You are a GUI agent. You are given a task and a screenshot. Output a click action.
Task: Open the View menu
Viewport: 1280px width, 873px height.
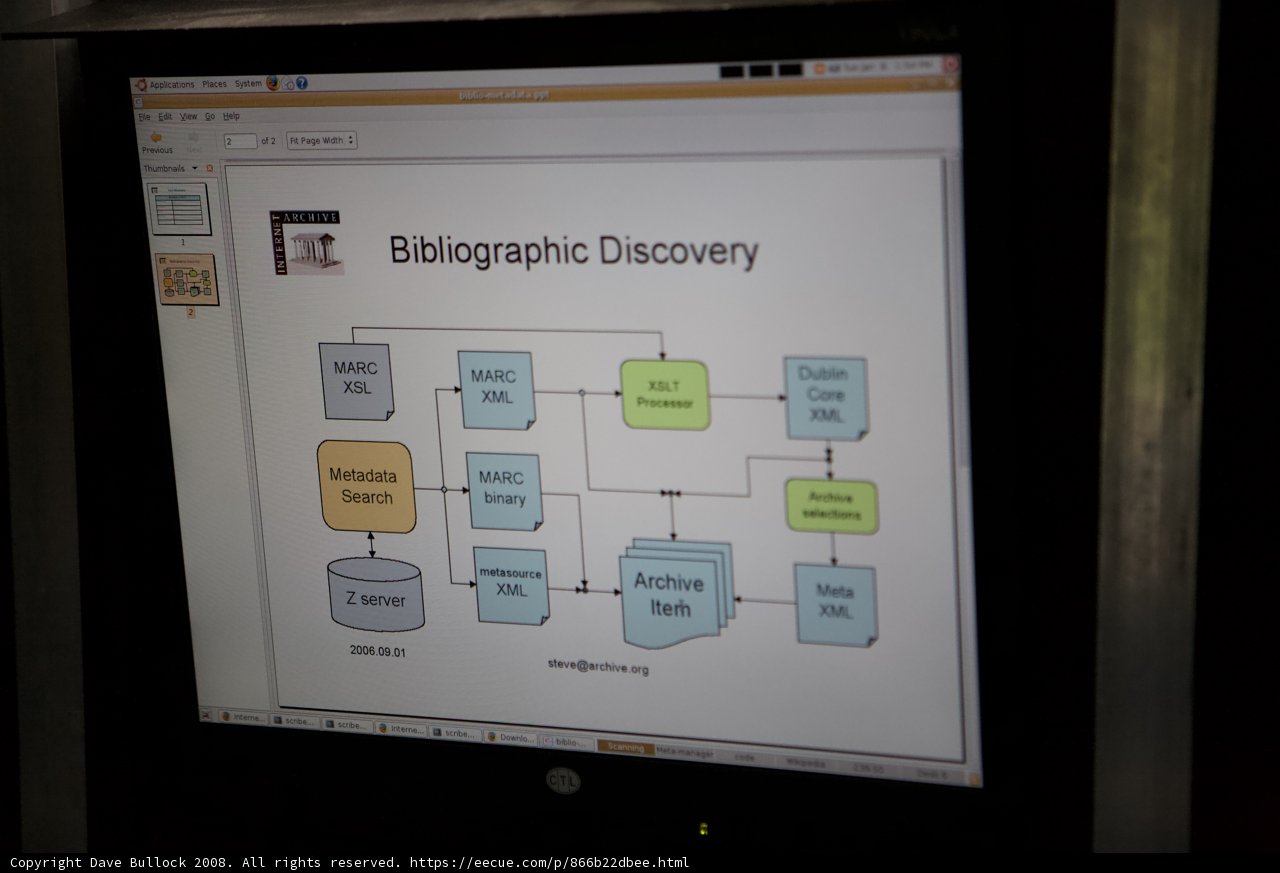tap(188, 117)
